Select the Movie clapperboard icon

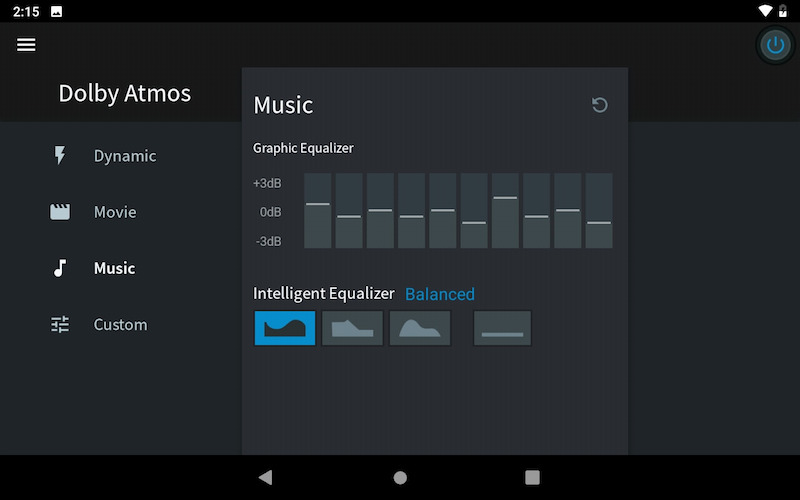coord(60,212)
